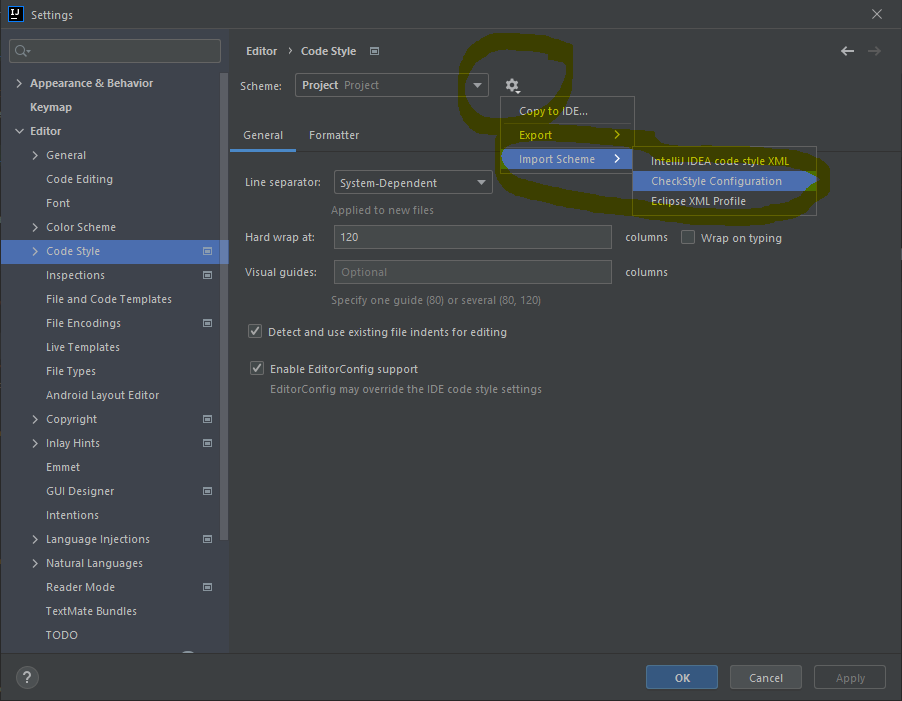Switch to the General tab
Viewport: 902px width, 701px height.
pos(263,135)
